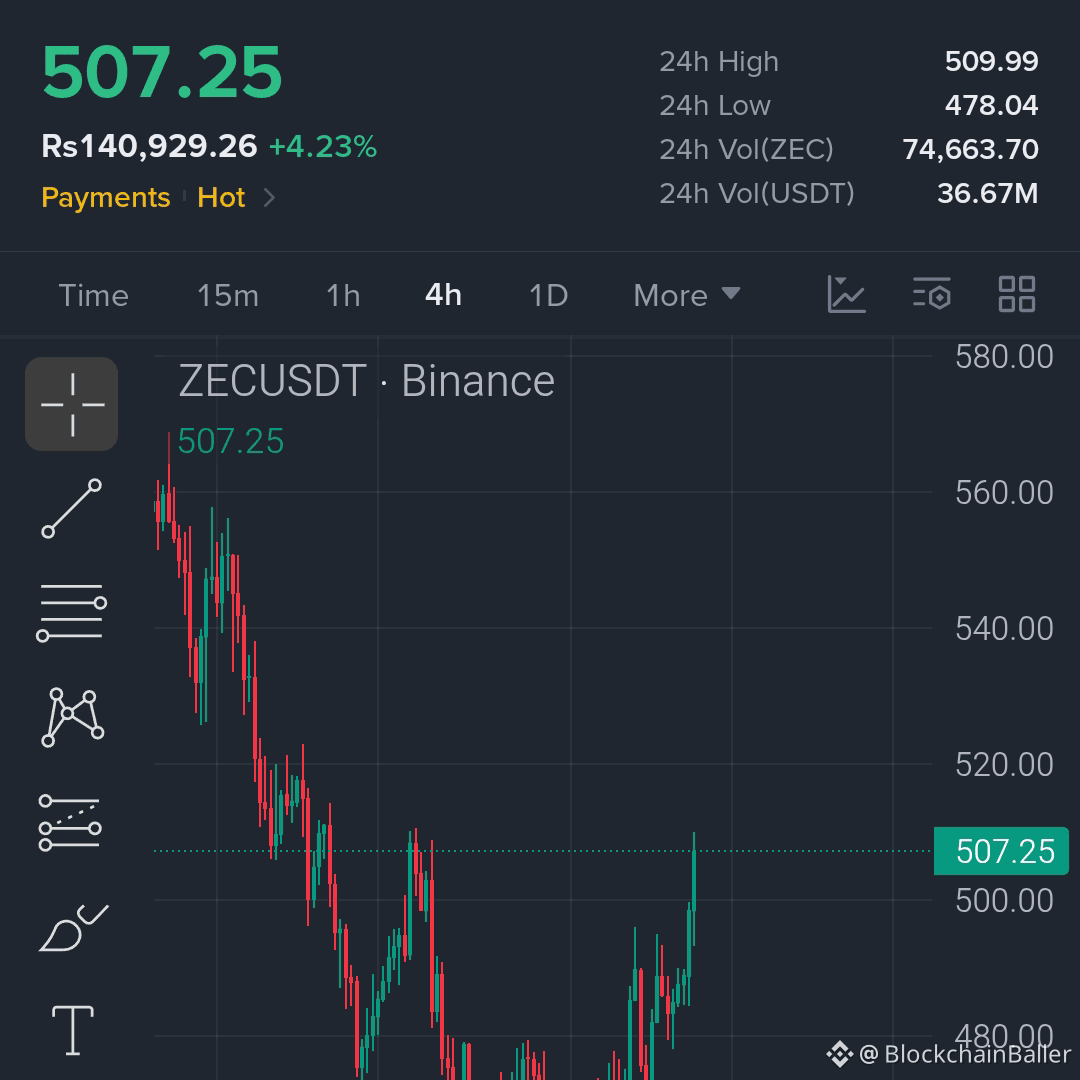The width and height of the screenshot is (1080, 1080).
Task: Select the crosshair cursor tool
Action: (72, 404)
